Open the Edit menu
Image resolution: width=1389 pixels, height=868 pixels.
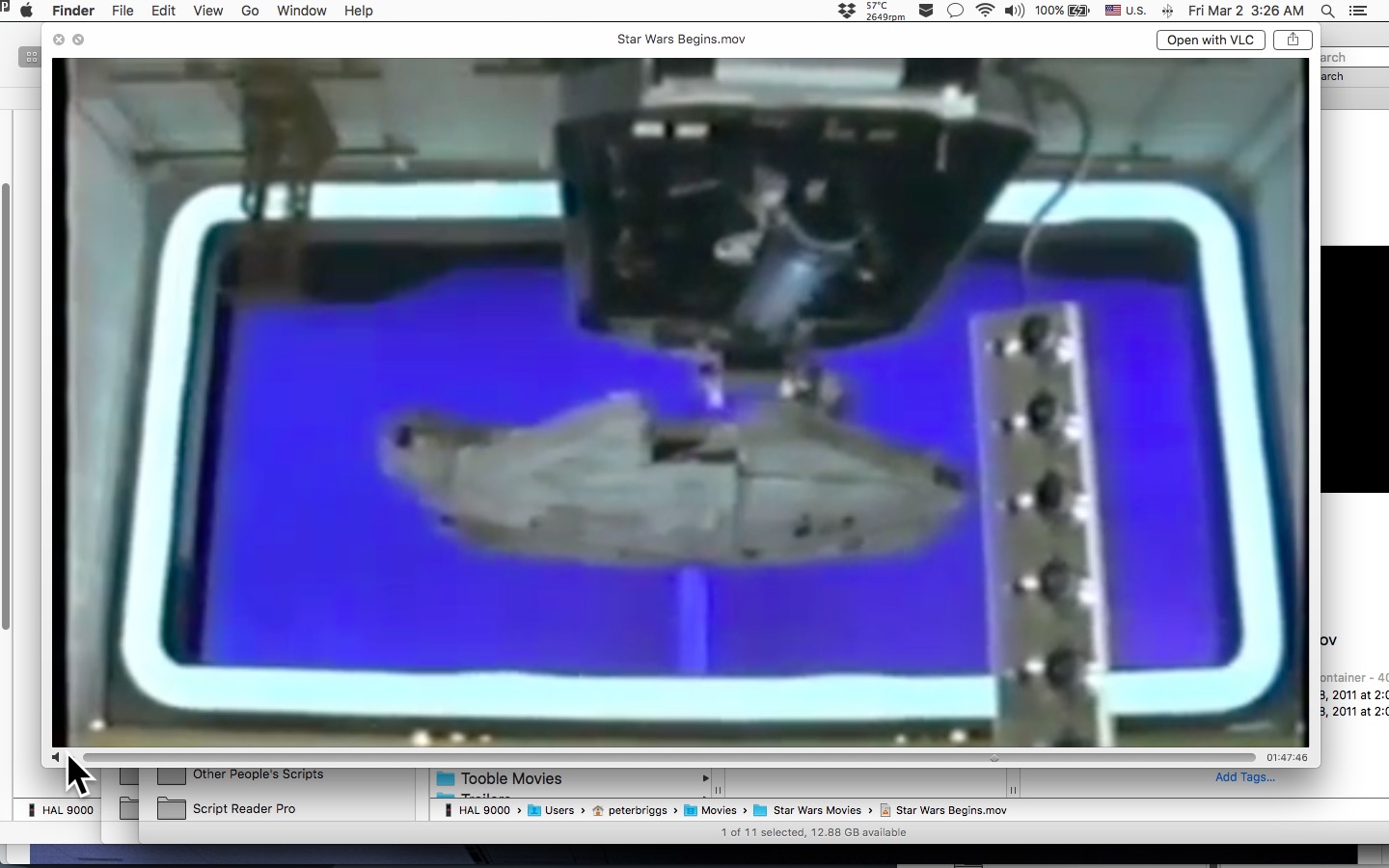point(163,11)
